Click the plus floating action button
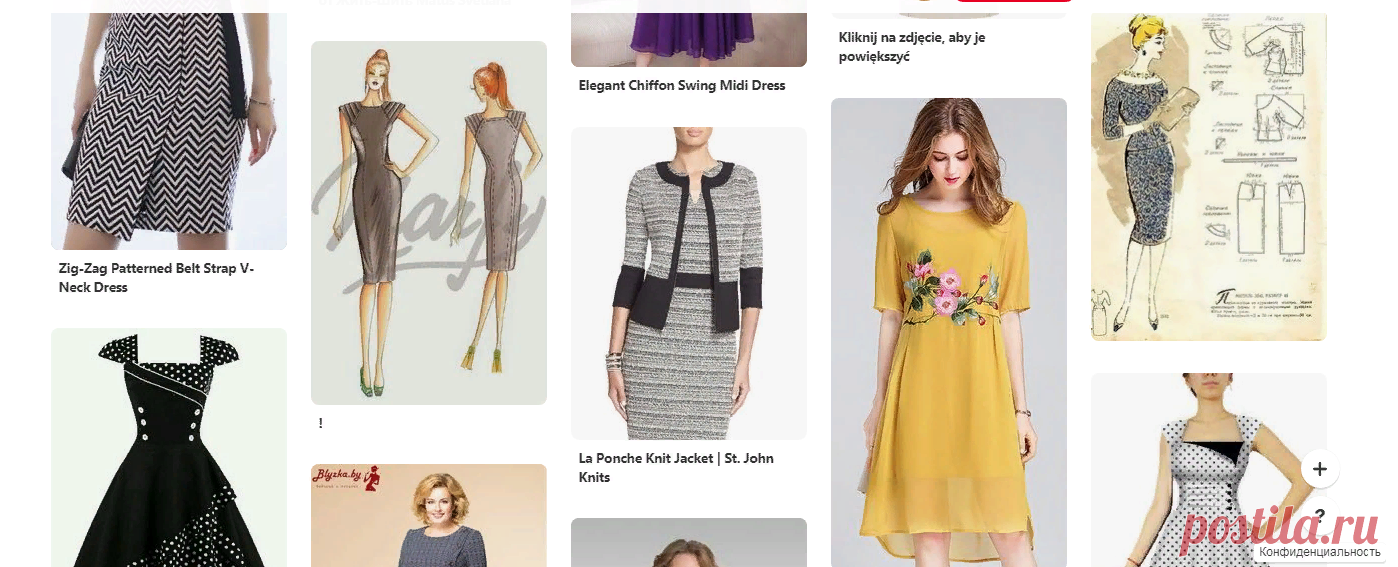 tap(1320, 469)
